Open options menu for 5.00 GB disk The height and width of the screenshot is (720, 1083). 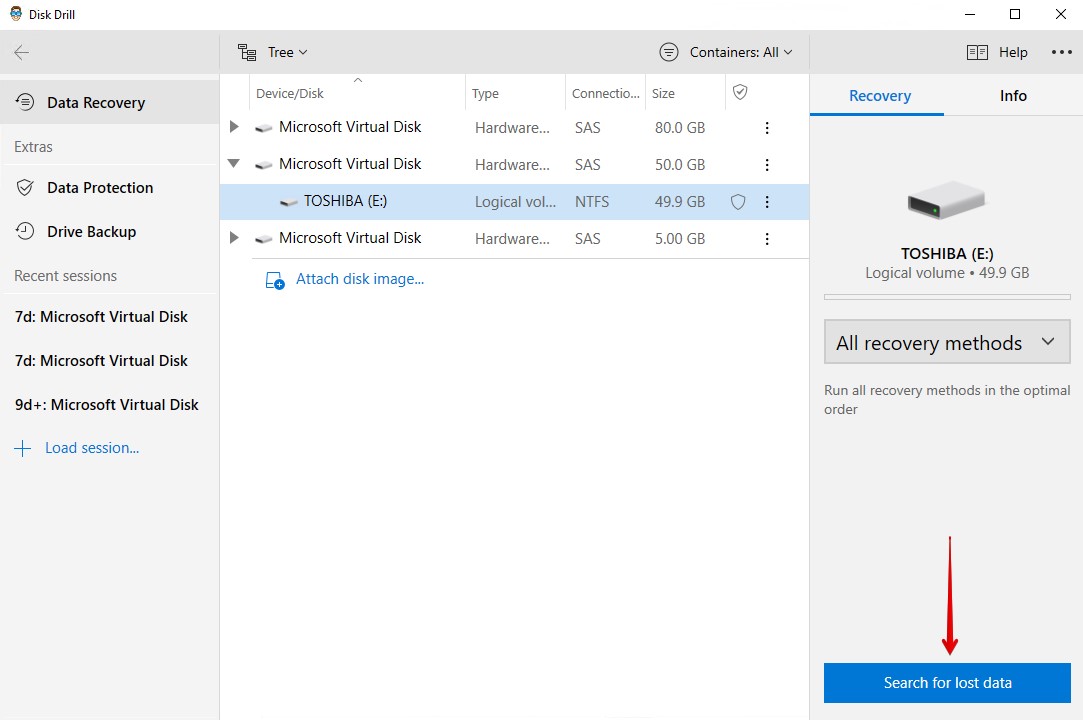tap(767, 238)
